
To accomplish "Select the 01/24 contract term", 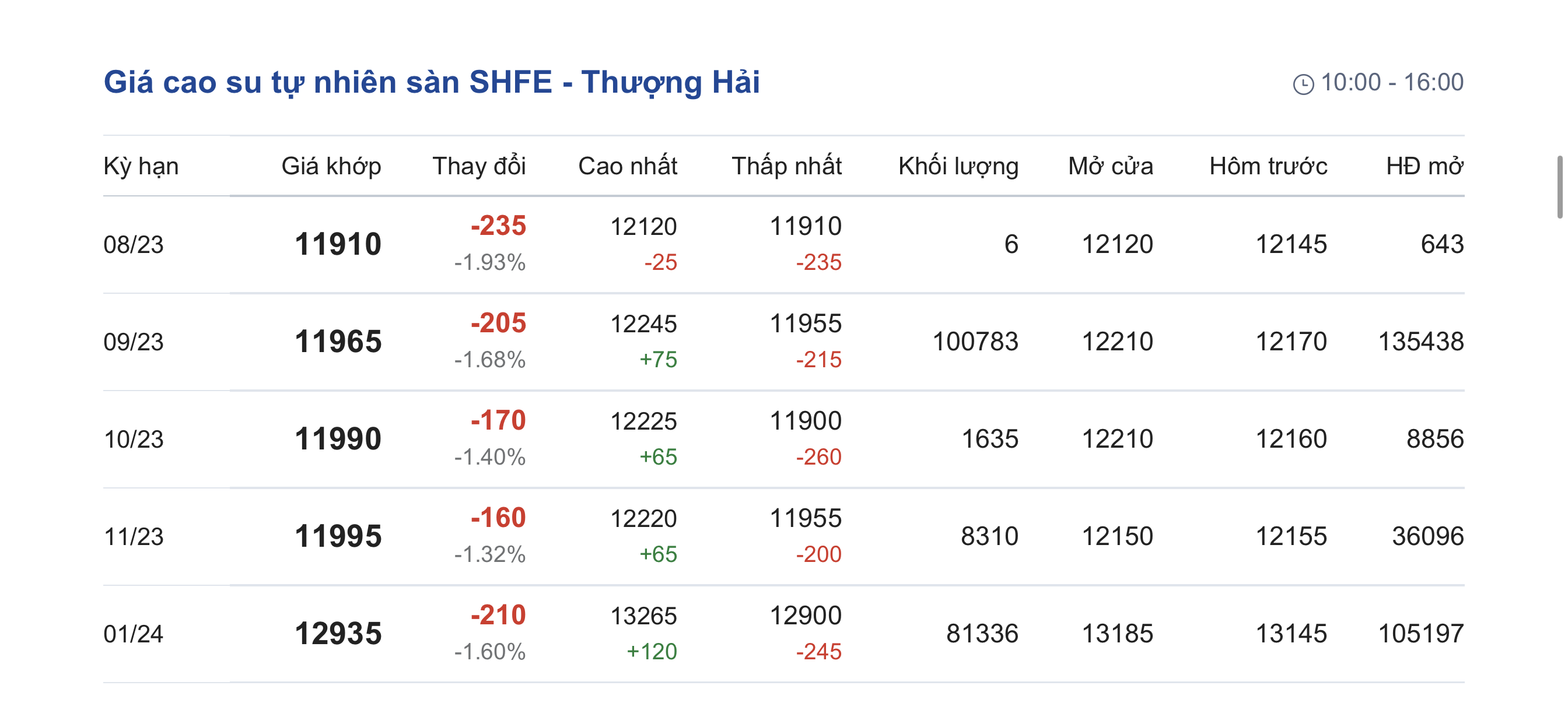I will pos(134,634).
